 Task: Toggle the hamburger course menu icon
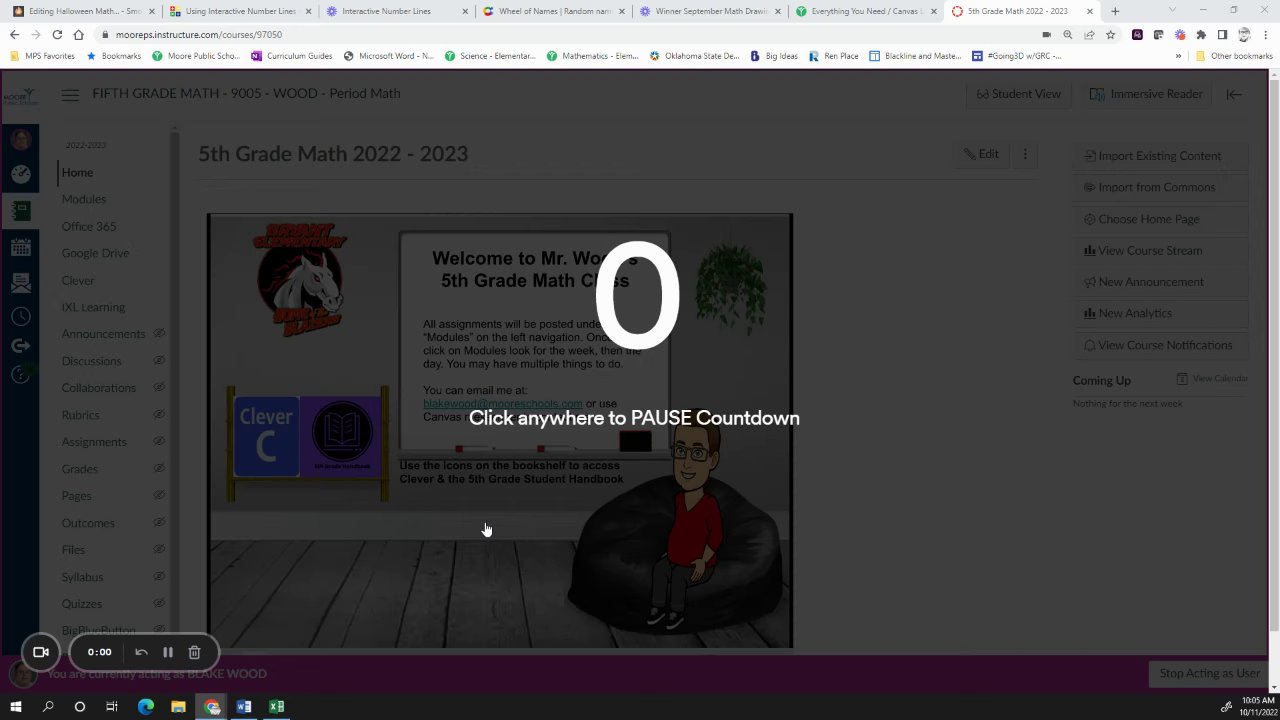tap(70, 95)
